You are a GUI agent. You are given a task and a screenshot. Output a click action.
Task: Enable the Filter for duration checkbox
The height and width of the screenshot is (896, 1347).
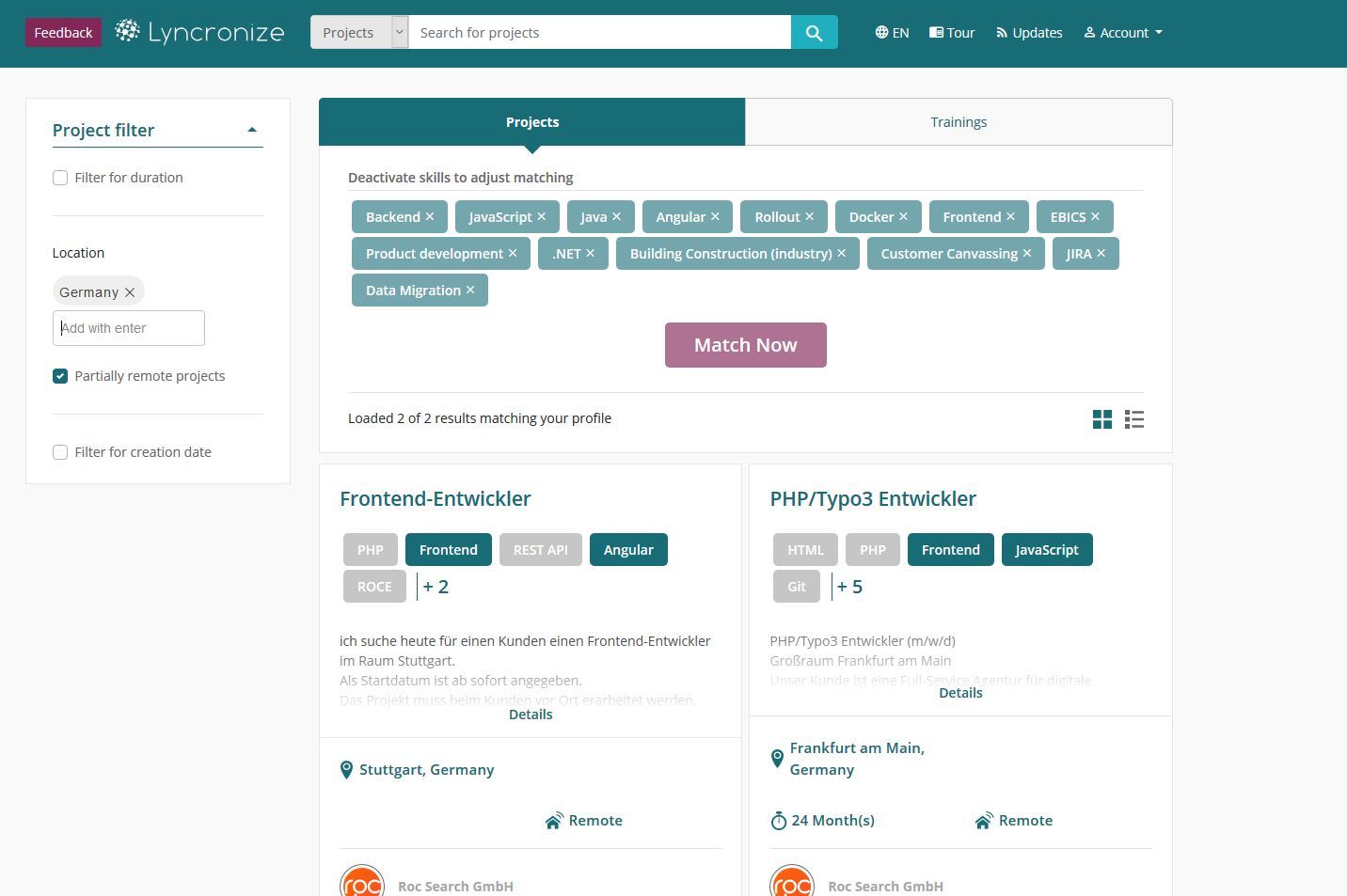pos(60,178)
